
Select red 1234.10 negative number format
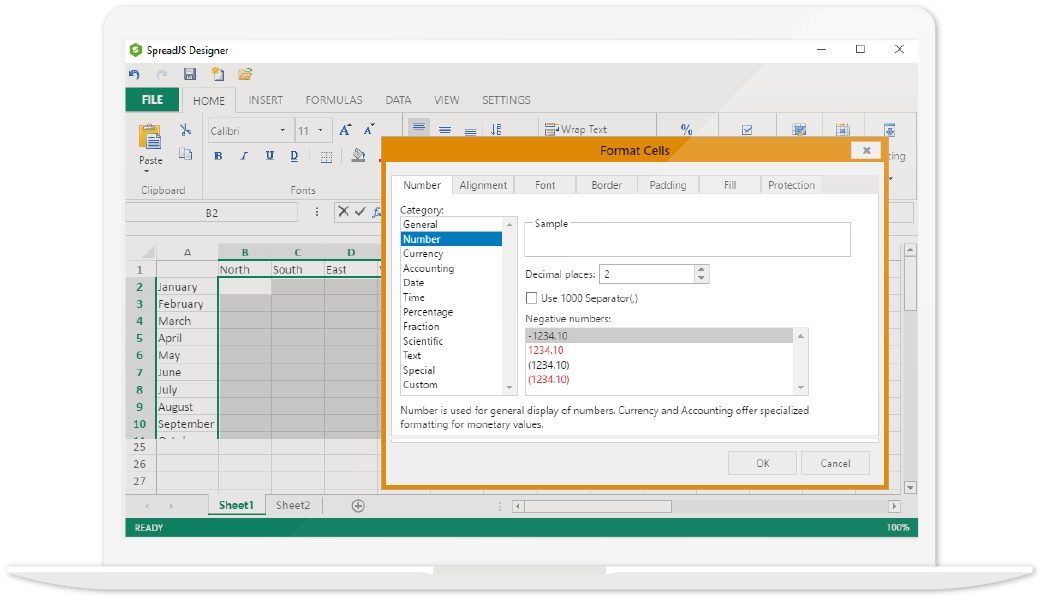(x=546, y=351)
